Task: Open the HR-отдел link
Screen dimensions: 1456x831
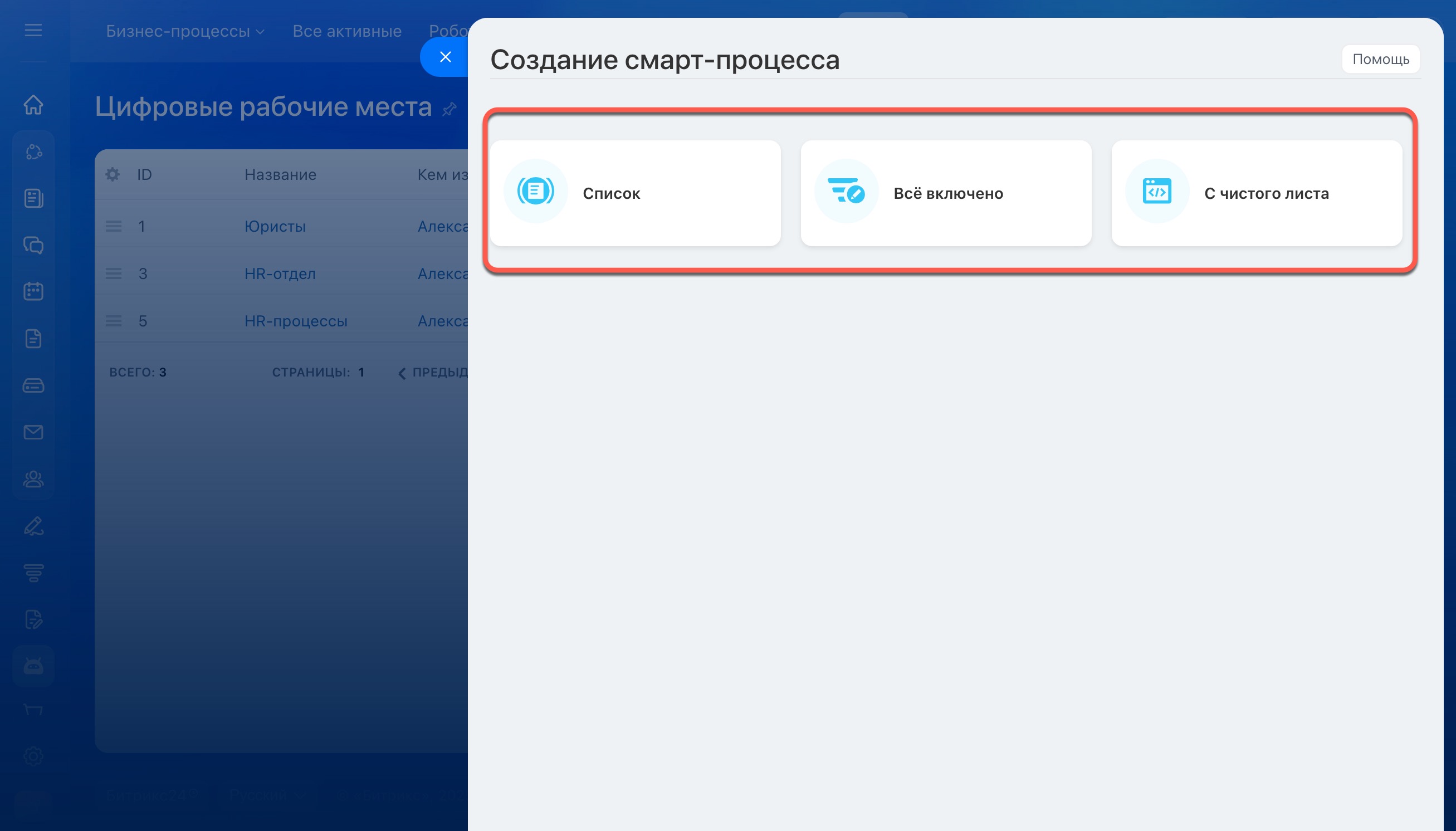Action: [x=280, y=274]
